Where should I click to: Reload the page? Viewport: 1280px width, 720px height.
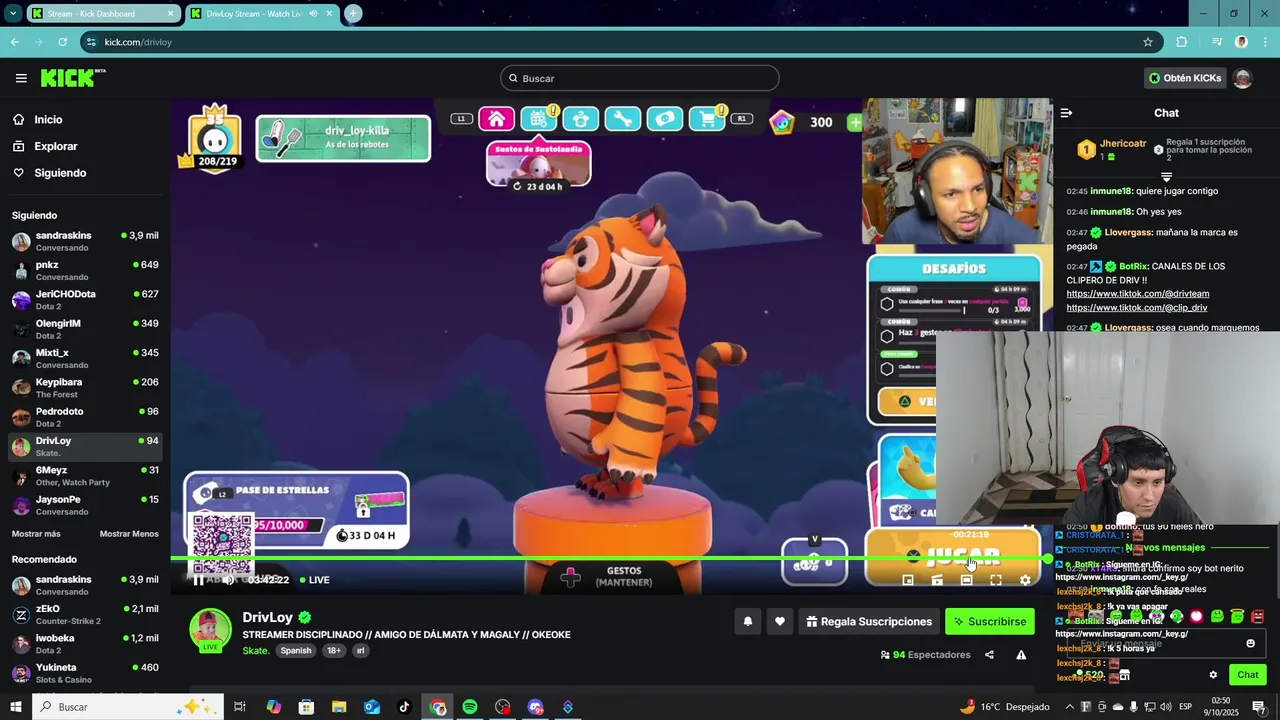[62, 42]
